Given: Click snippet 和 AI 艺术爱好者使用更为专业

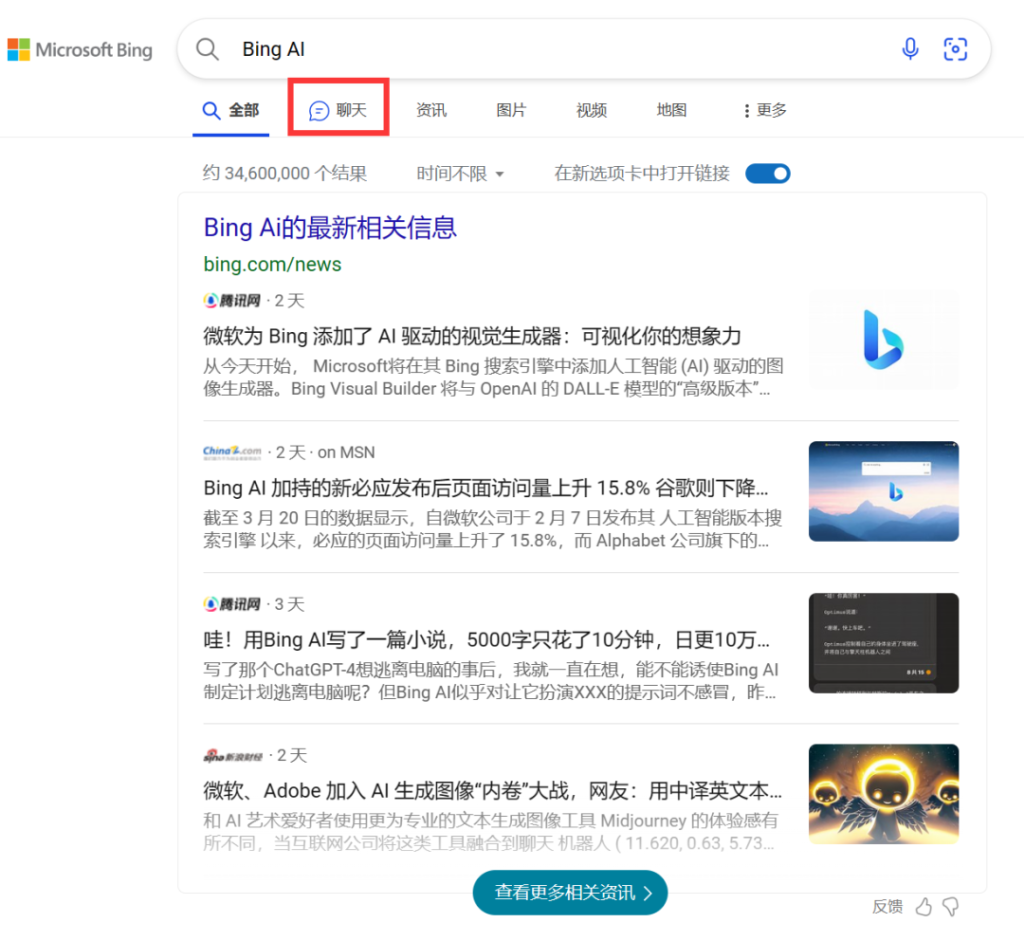Looking at the screenshot, I should (490, 832).
